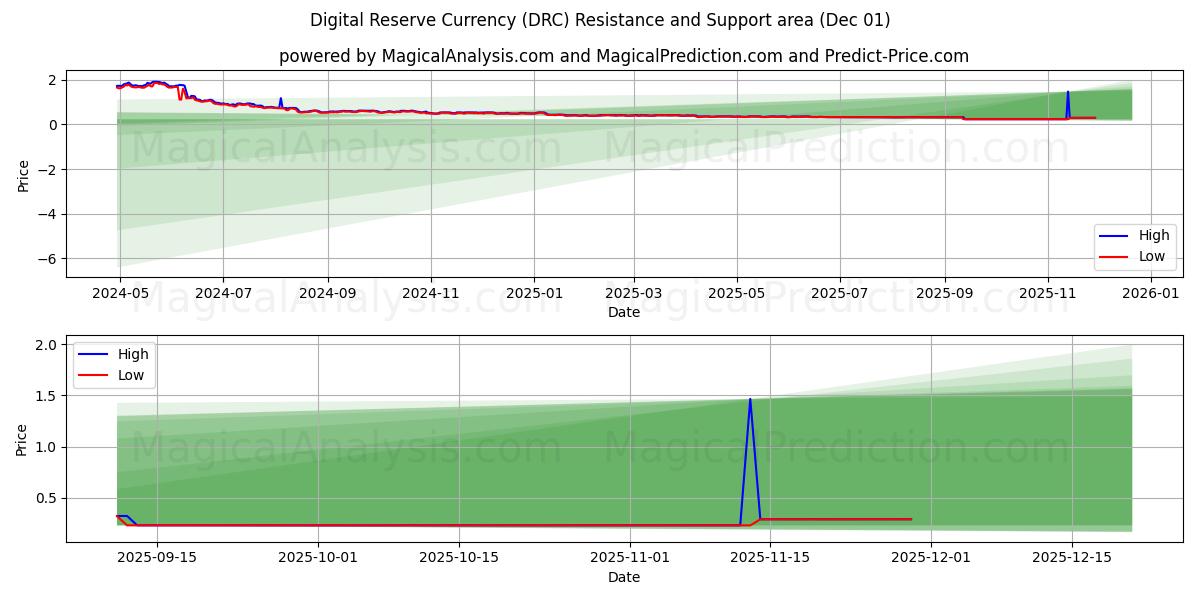The height and width of the screenshot is (600, 1200).
Task: Select the red Low price line in top chart
Action: 500,114
